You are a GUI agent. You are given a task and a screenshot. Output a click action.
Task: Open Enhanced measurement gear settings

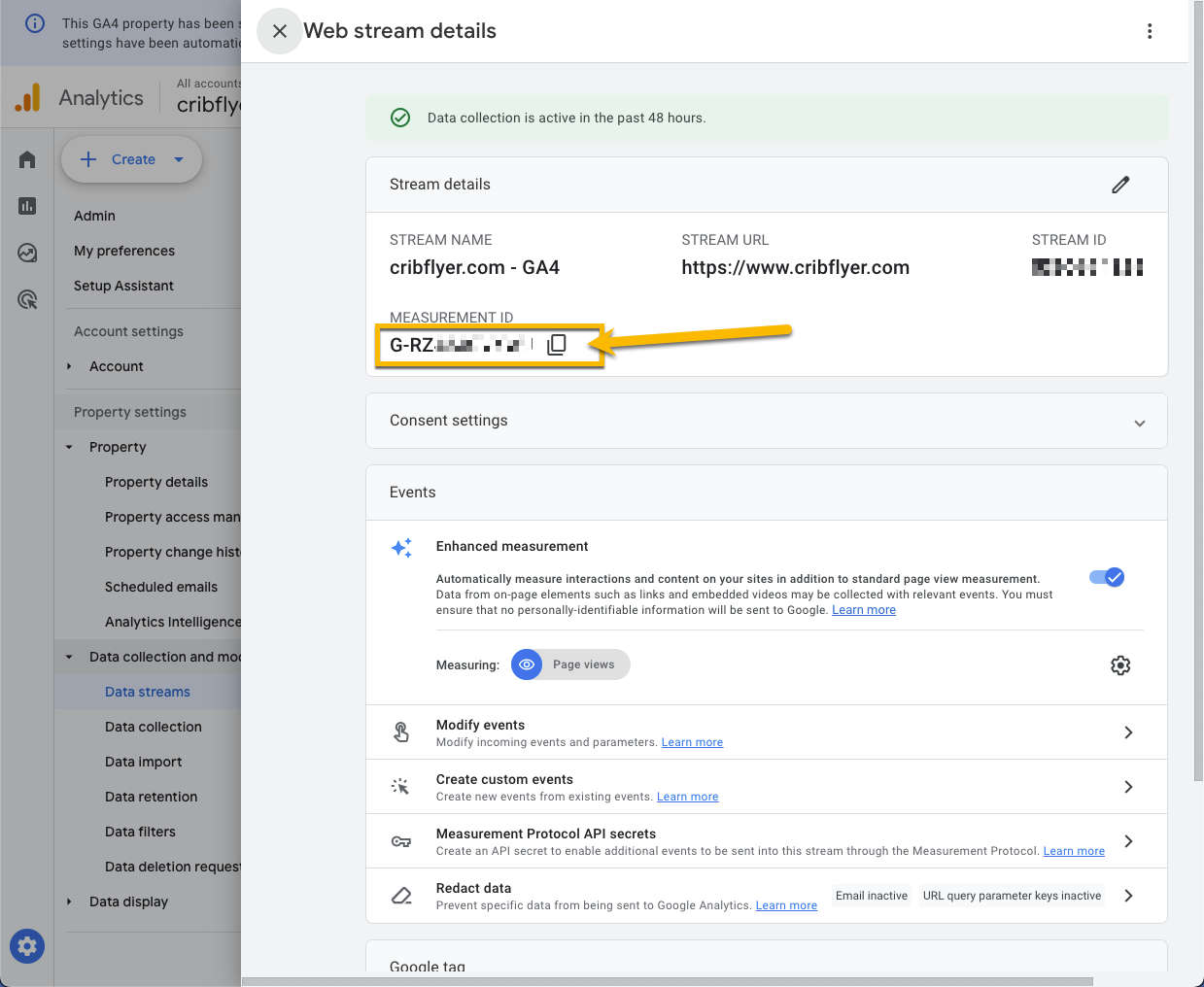(1120, 665)
